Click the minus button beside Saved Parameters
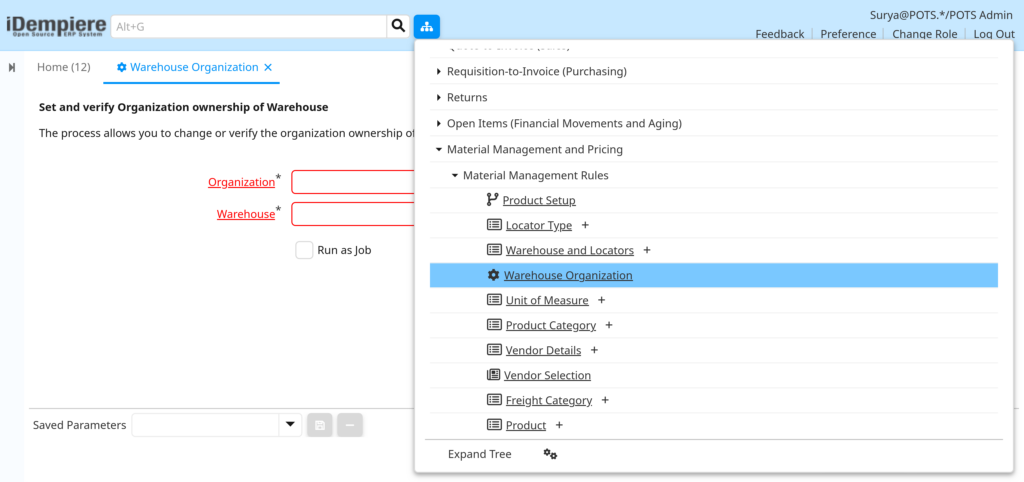 350,425
